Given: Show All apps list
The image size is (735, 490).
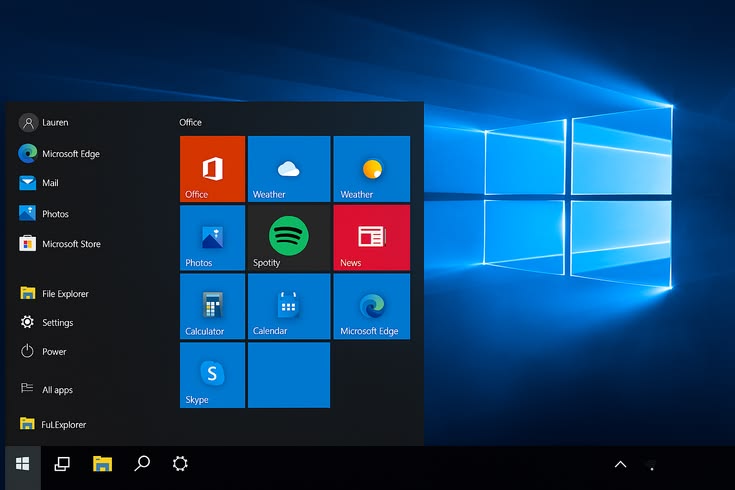Looking at the screenshot, I should click(46, 390).
